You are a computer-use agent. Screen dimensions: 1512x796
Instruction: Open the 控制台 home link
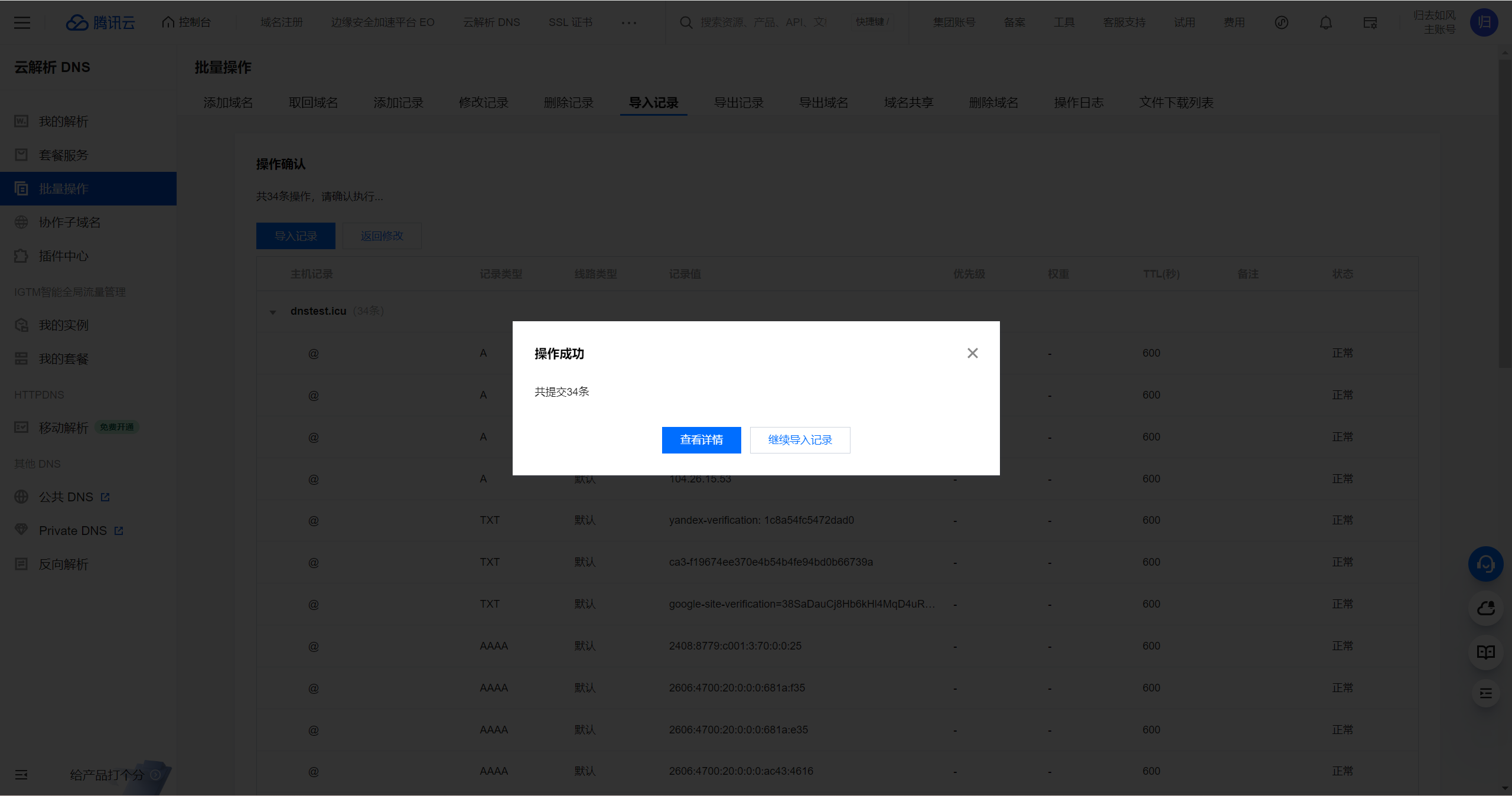187,22
